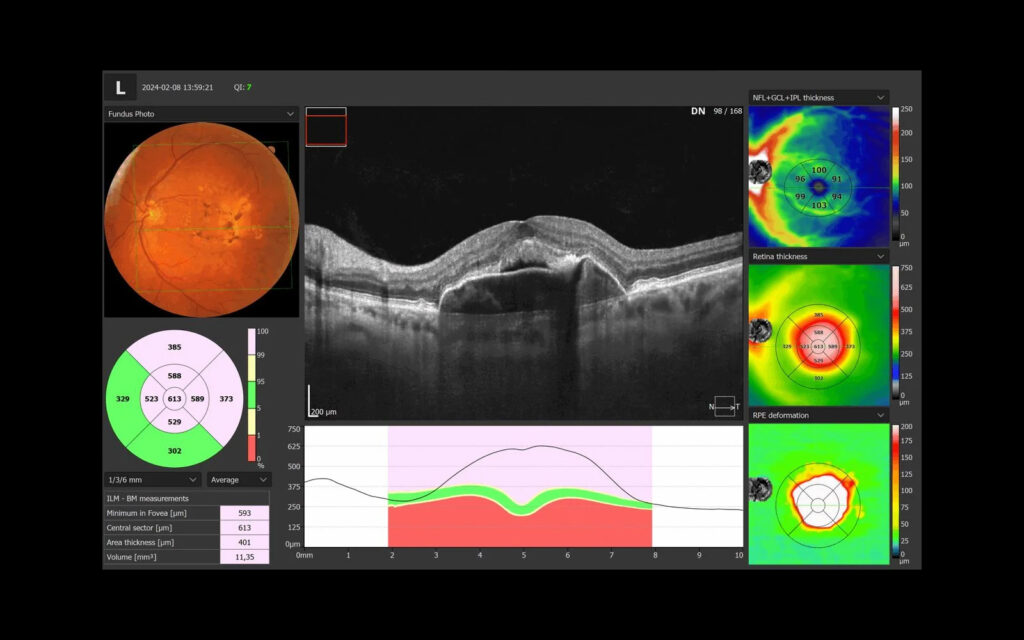This screenshot has width=1024, height=640.
Task: Click the DN label above the B-scan
Action: pyautogui.click(x=697, y=111)
